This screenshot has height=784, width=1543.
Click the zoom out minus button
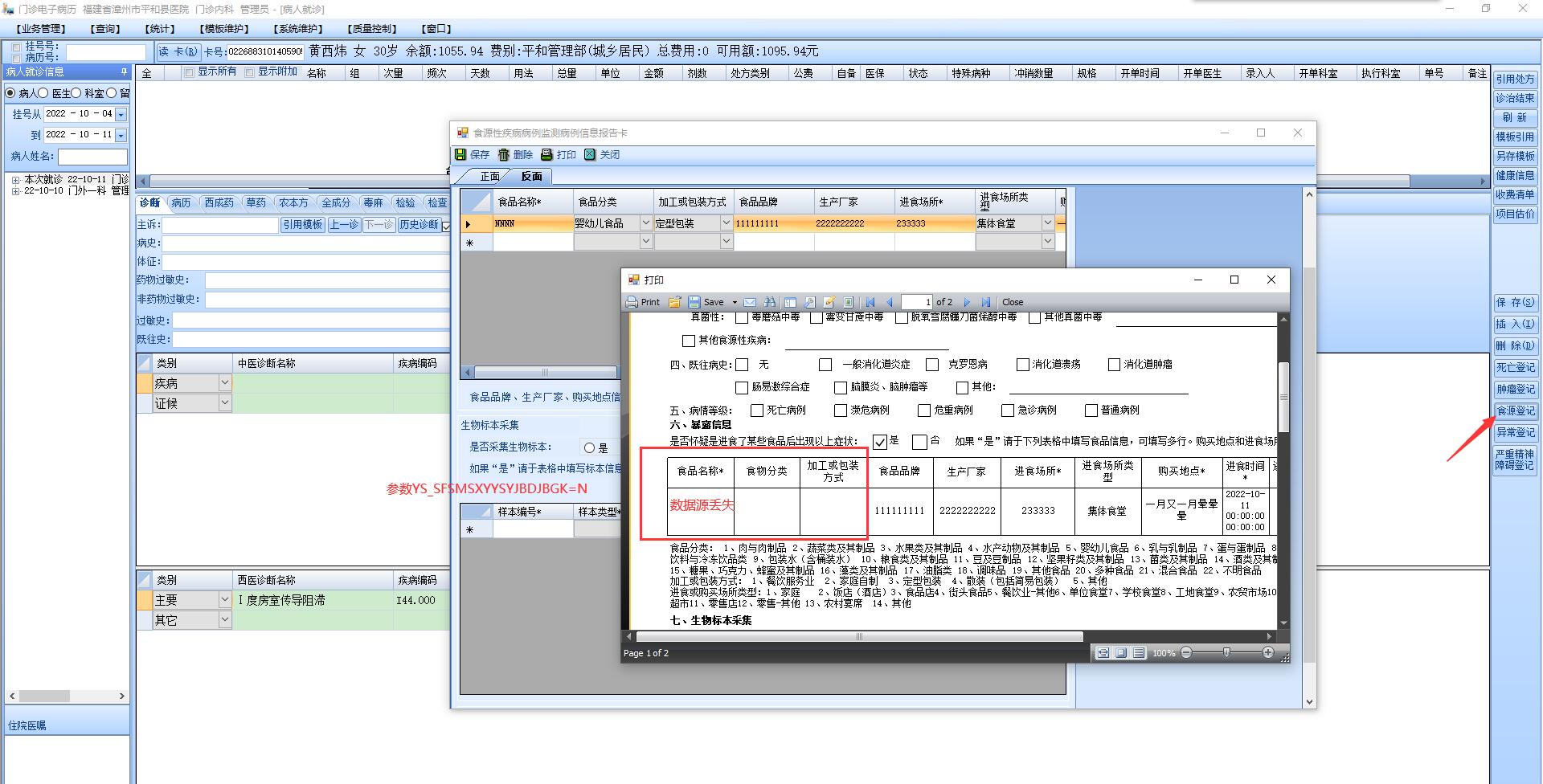click(1186, 652)
